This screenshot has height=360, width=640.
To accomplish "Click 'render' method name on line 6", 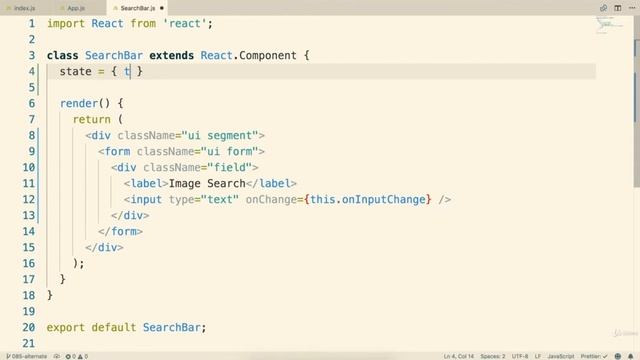I will click(79, 103).
